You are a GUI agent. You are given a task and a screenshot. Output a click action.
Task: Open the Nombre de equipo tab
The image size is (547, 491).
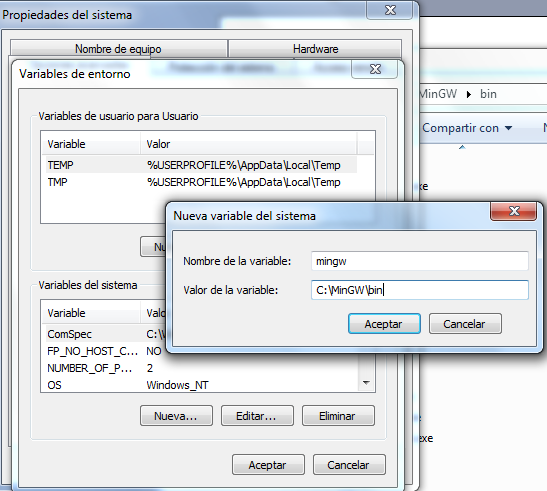[119, 49]
